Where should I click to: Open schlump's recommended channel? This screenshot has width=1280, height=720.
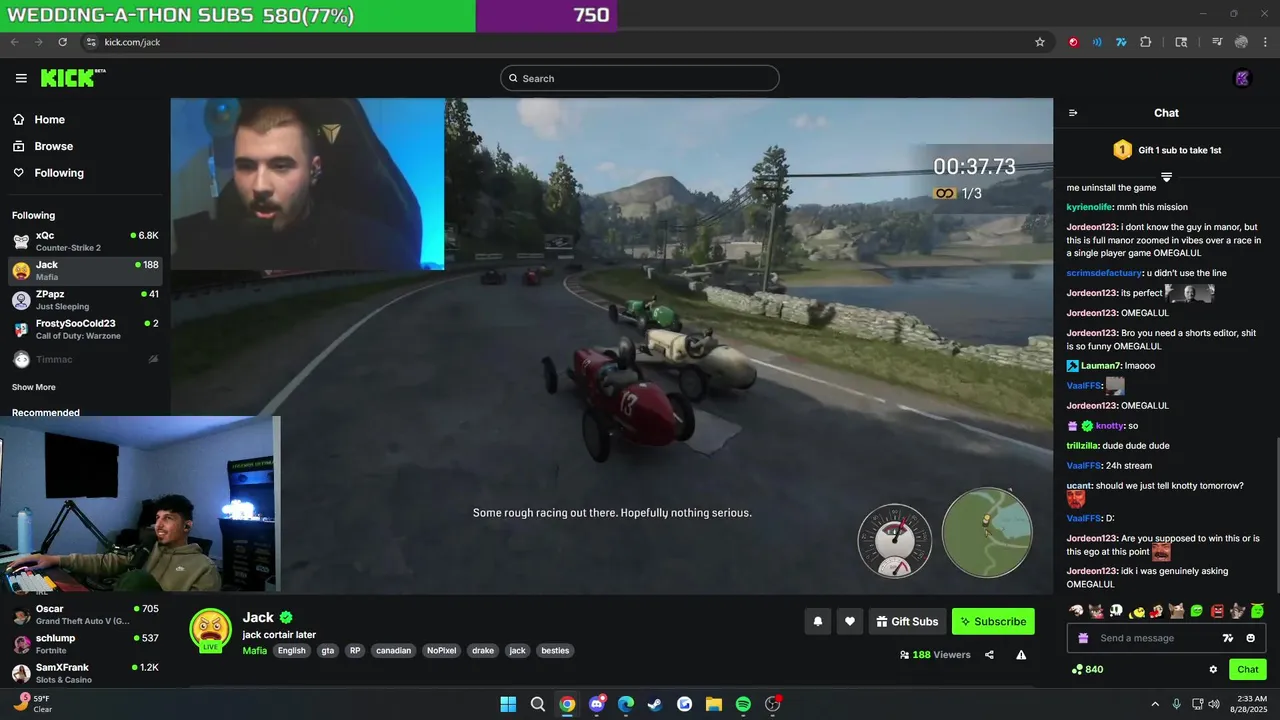[x=85, y=643]
